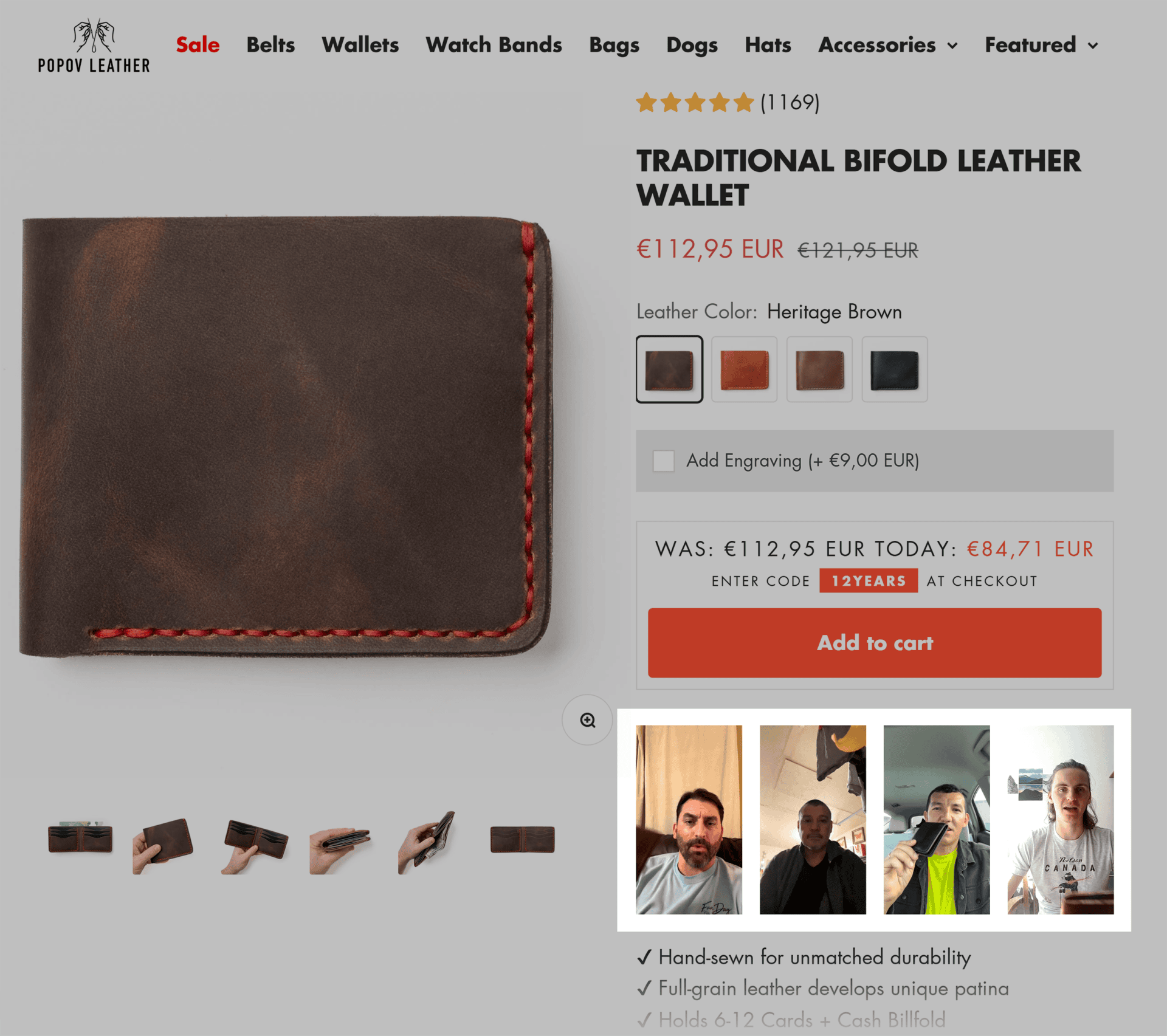Pick the black leather color swatch

pos(895,369)
